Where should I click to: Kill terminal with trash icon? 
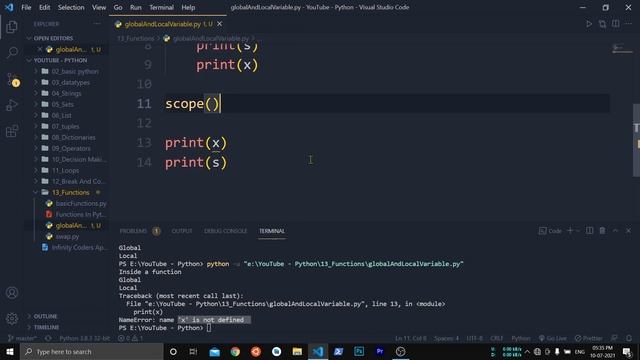(x=602, y=231)
